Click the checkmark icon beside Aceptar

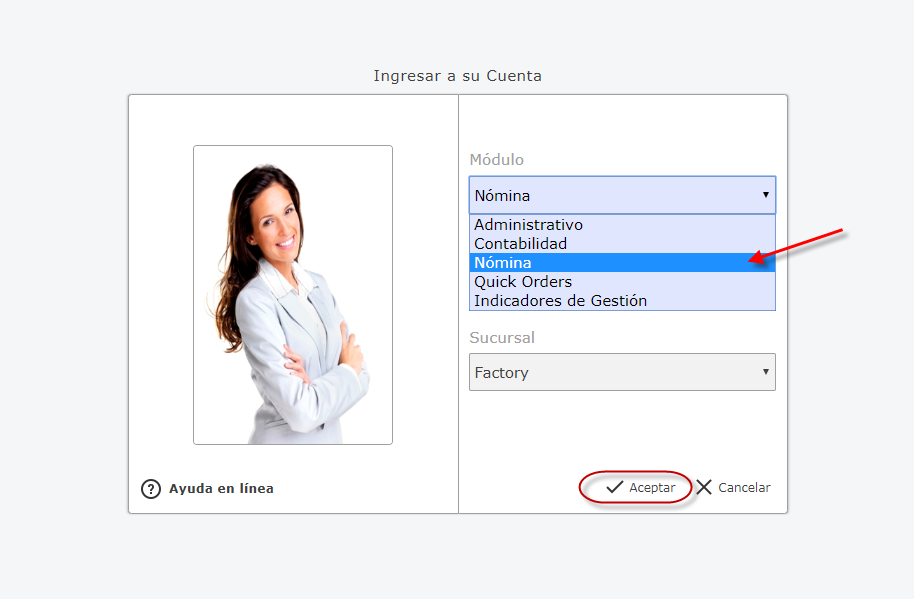click(615, 488)
